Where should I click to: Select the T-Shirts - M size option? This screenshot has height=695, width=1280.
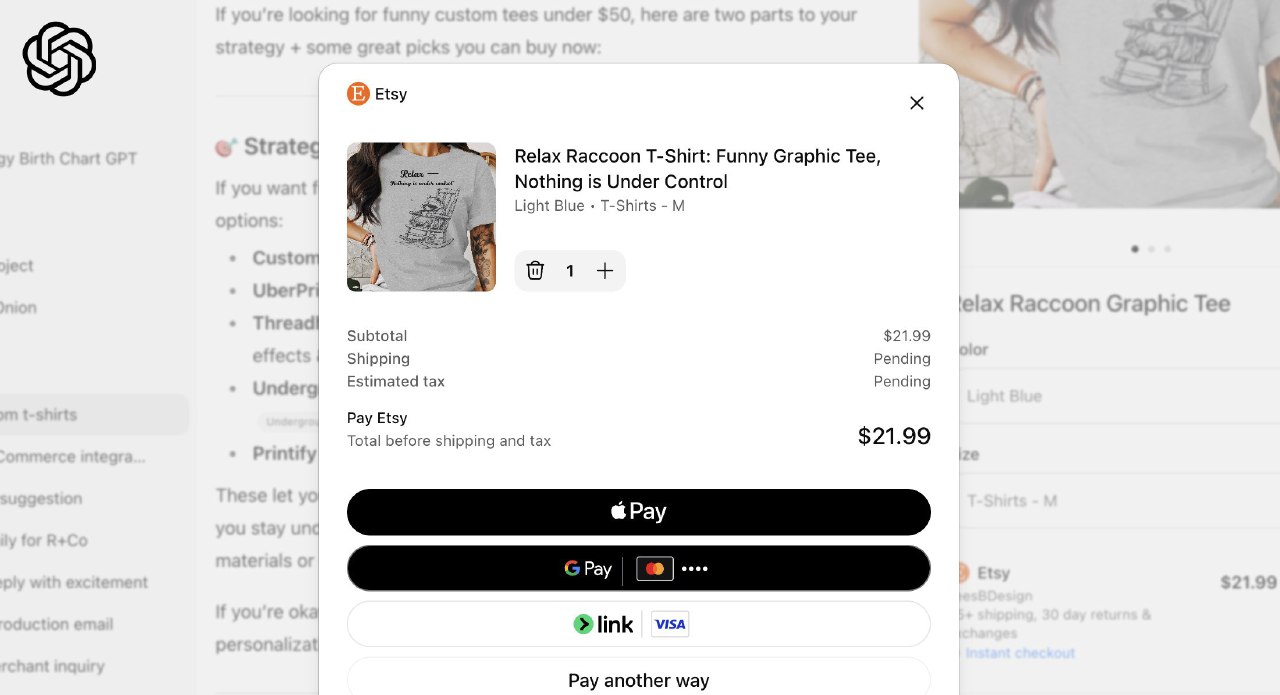point(1011,500)
